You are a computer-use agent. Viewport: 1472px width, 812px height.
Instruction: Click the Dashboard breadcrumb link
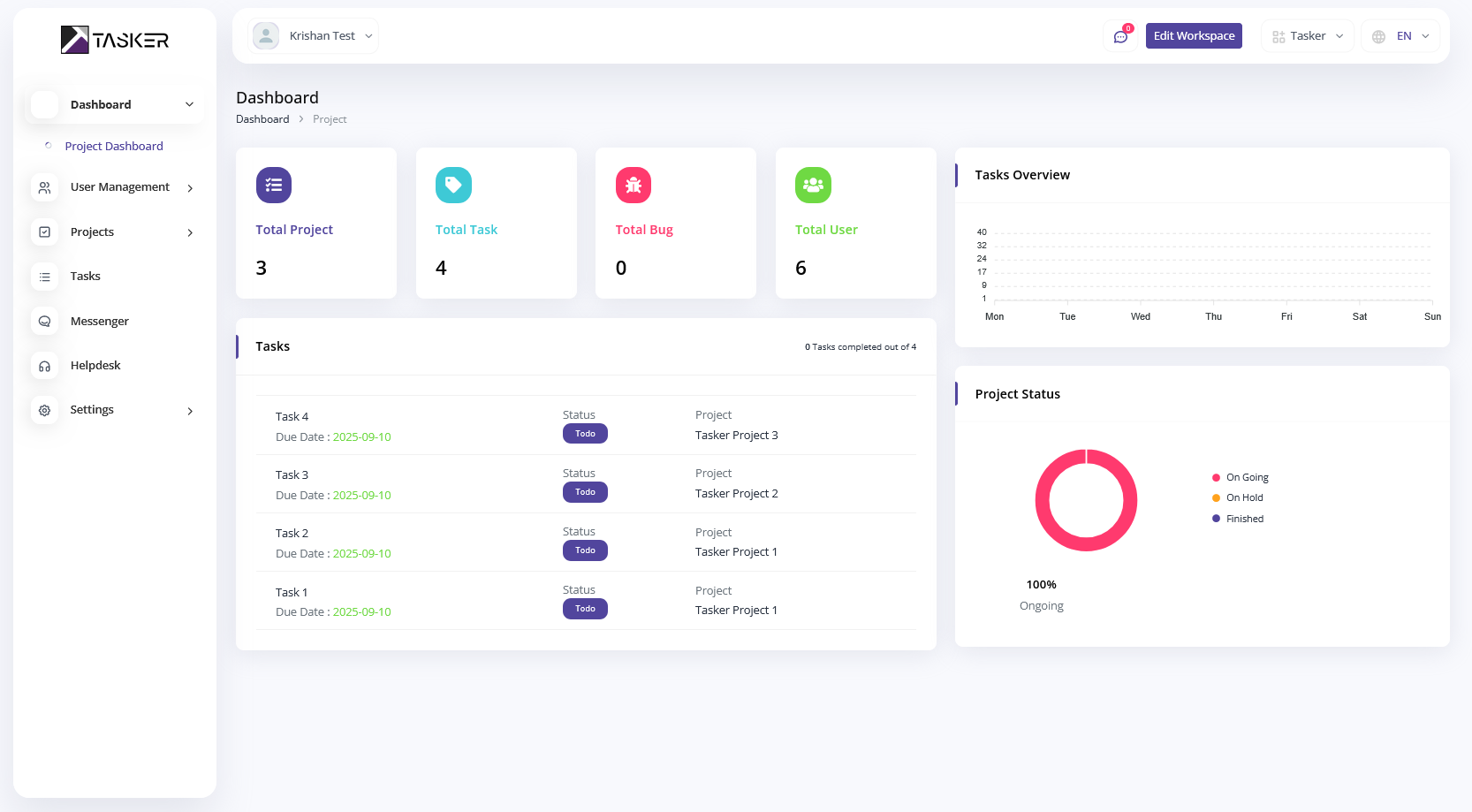click(262, 119)
